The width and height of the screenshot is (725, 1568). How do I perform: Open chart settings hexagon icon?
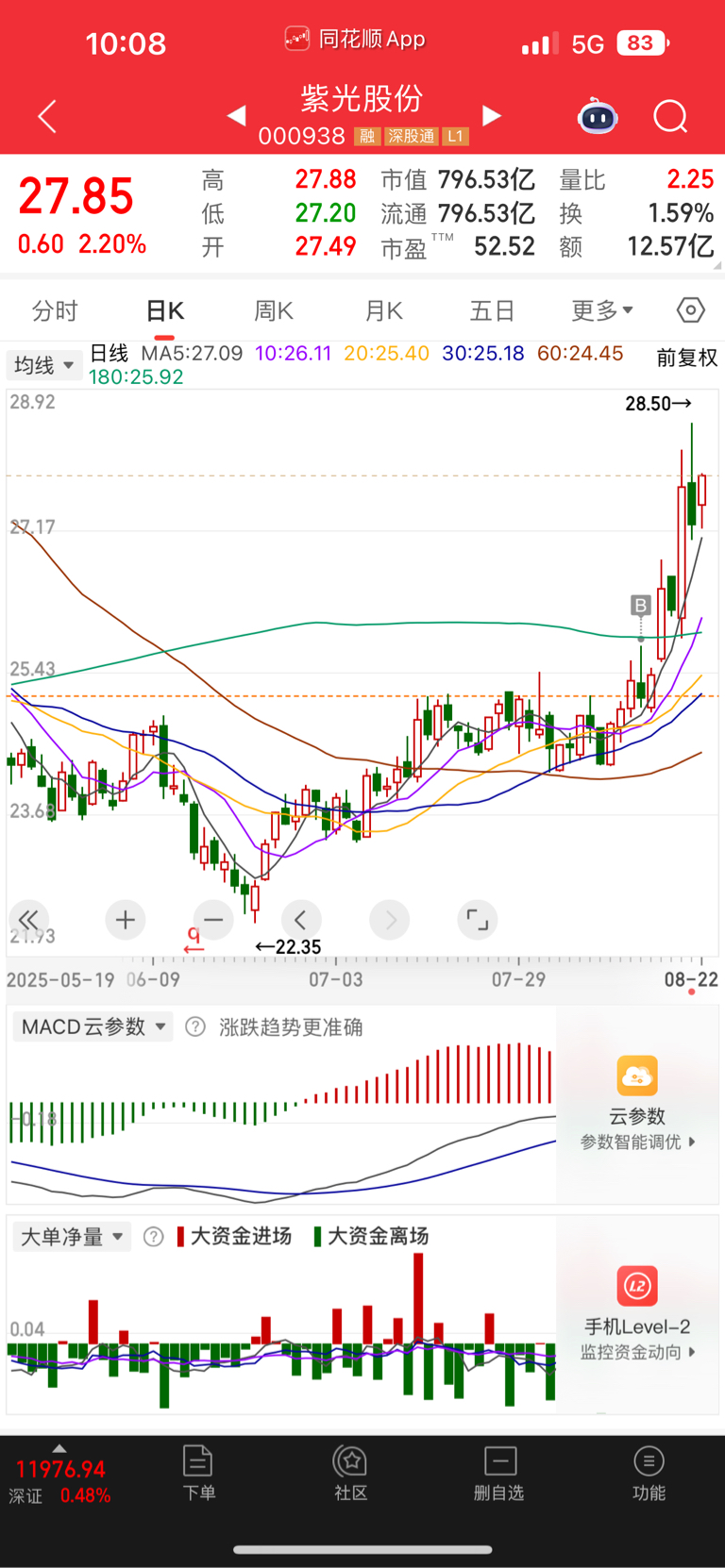pos(691,310)
